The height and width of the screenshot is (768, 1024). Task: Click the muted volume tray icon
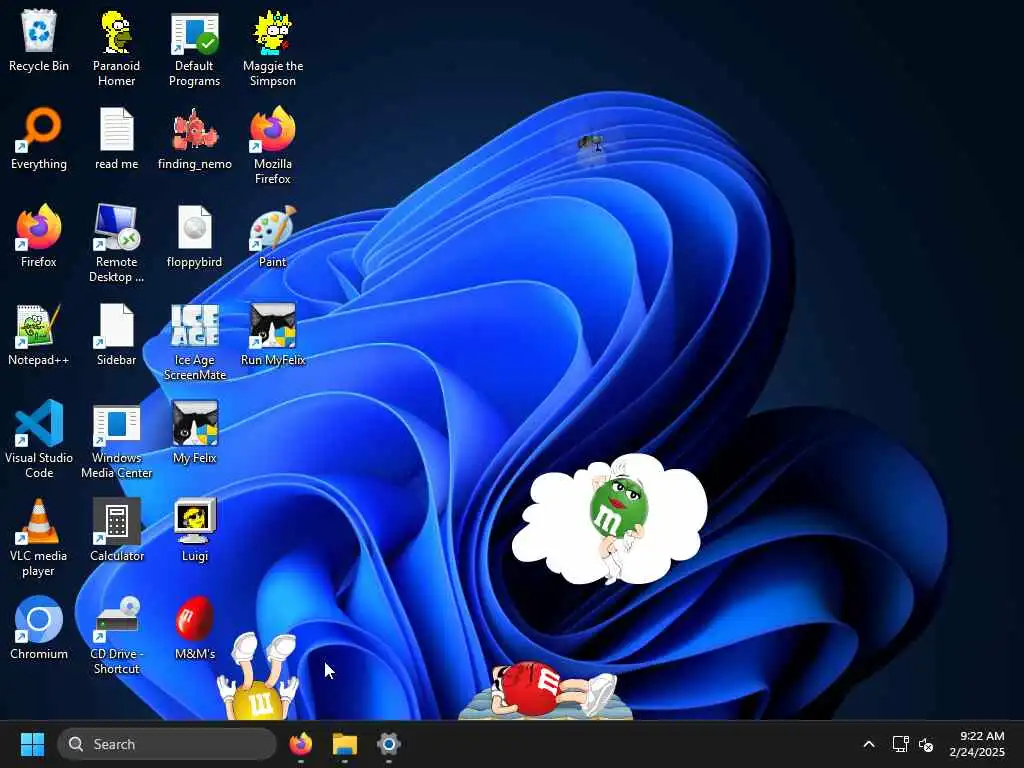point(926,744)
